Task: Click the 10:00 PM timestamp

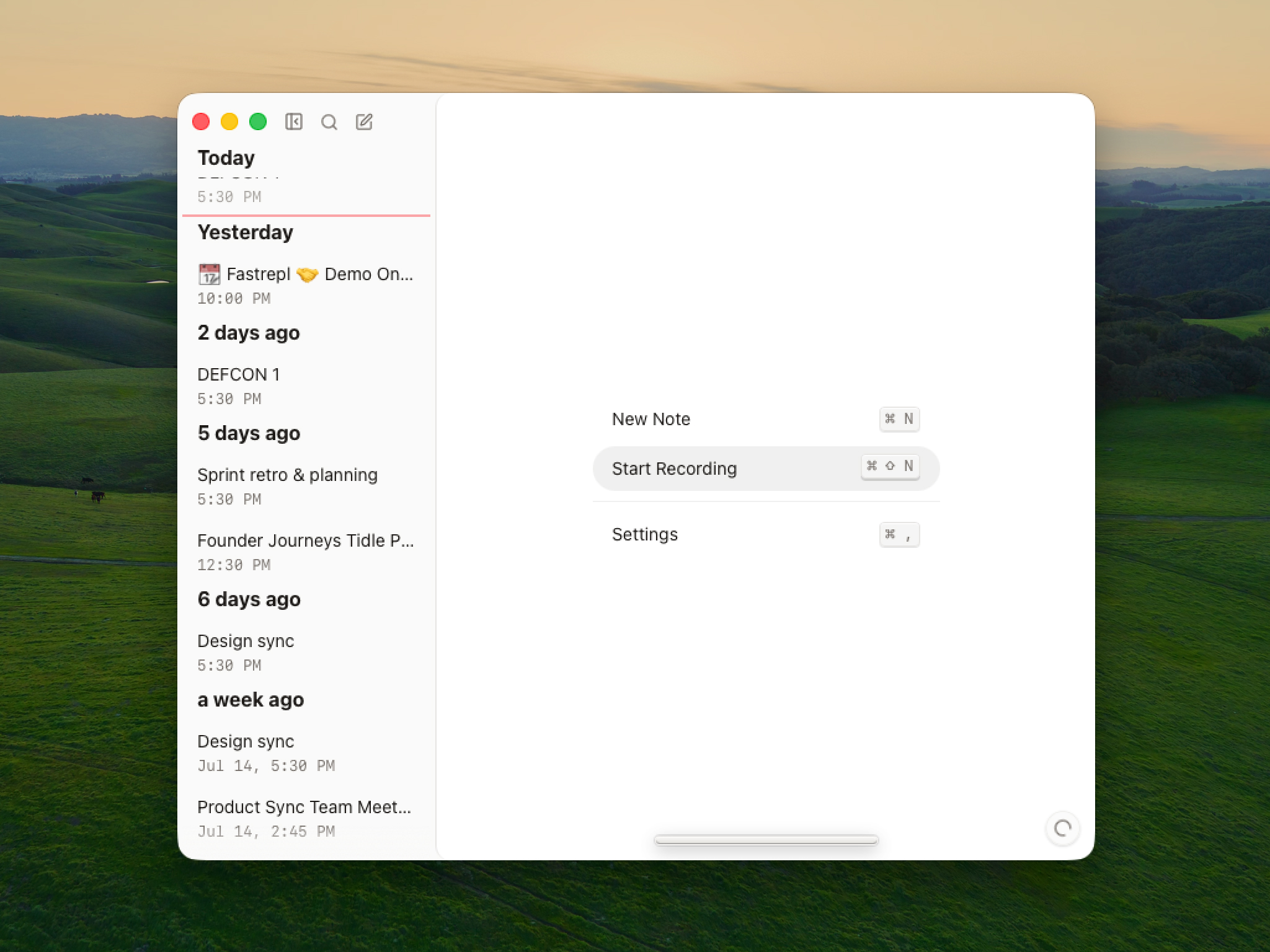Action: point(234,298)
